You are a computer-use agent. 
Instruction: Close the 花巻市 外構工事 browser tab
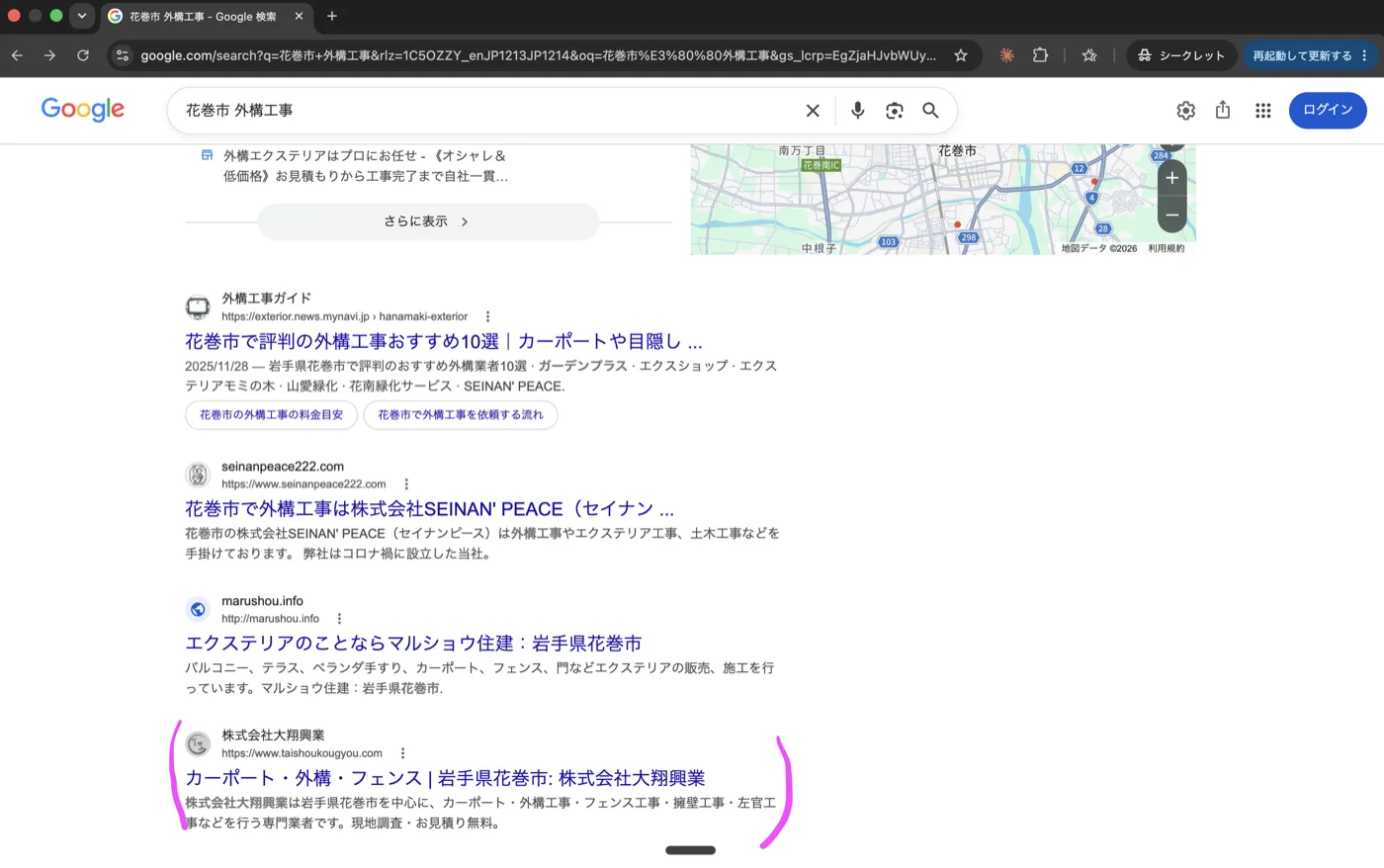click(x=299, y=16)
